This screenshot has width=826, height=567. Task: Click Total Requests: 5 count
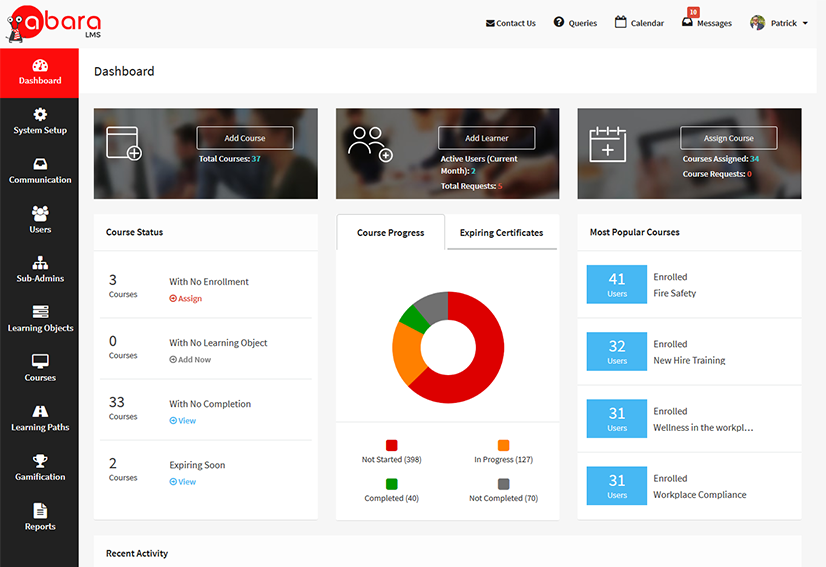point(471,186)
